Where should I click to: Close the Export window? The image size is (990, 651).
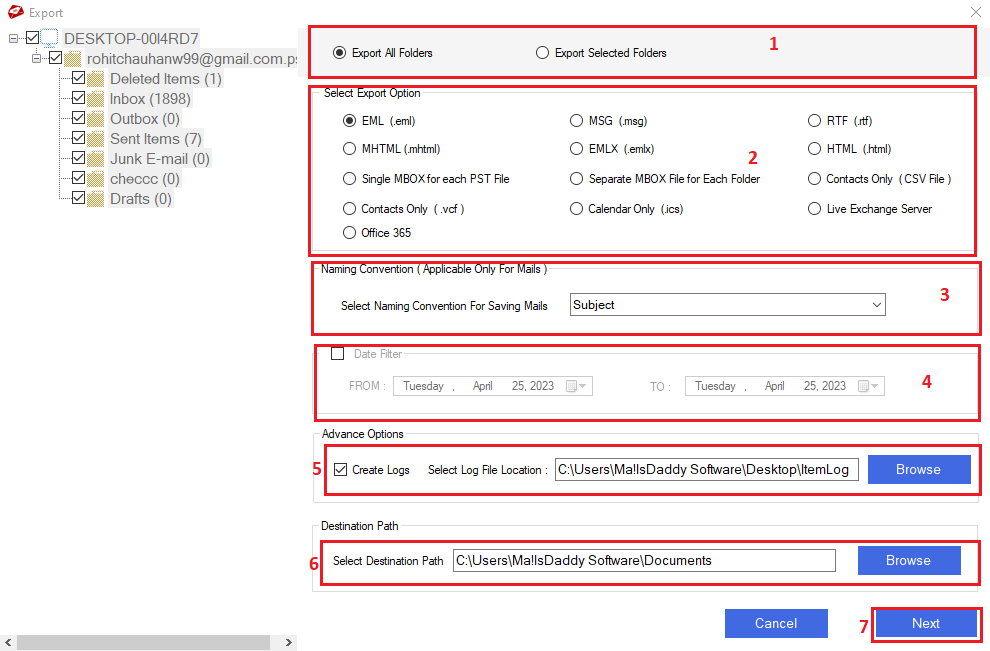(x=975, y=12)
